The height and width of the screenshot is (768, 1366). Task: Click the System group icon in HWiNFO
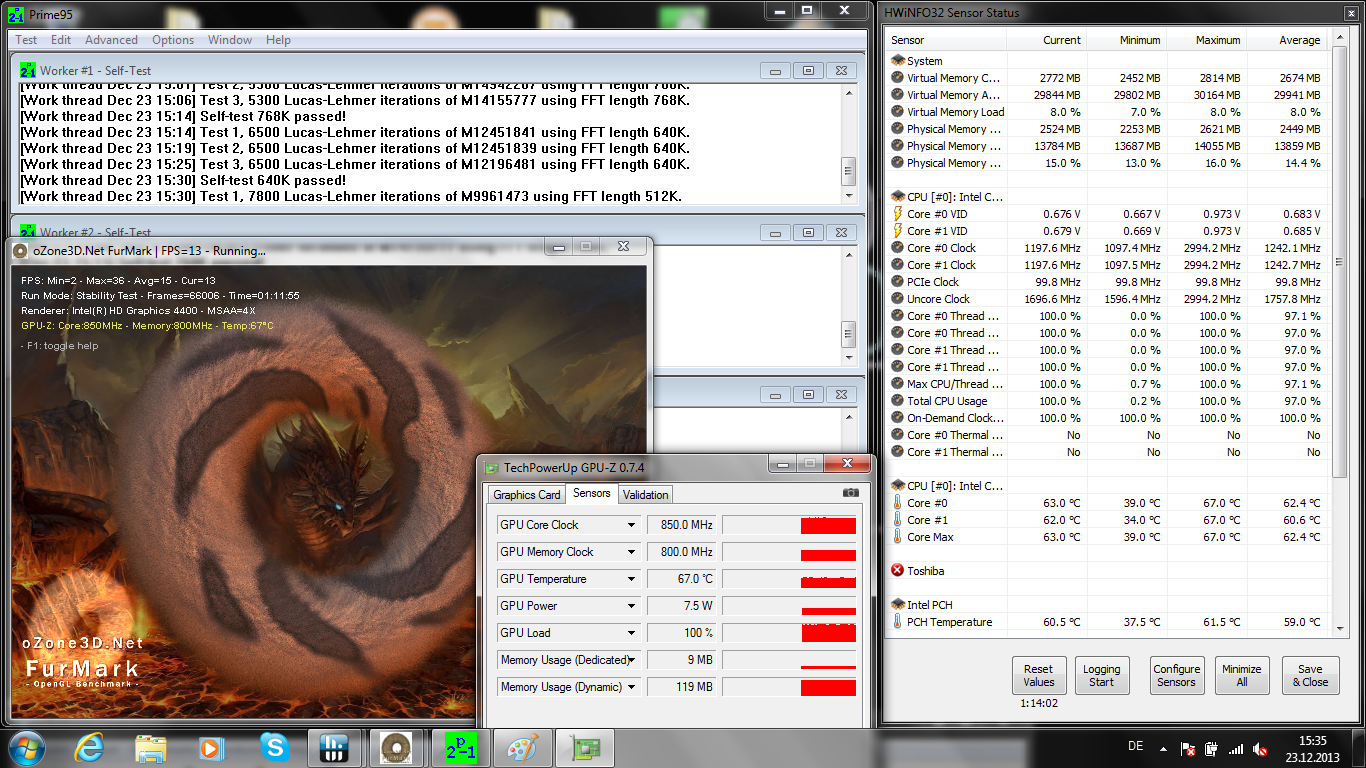[x=898, y=61]
